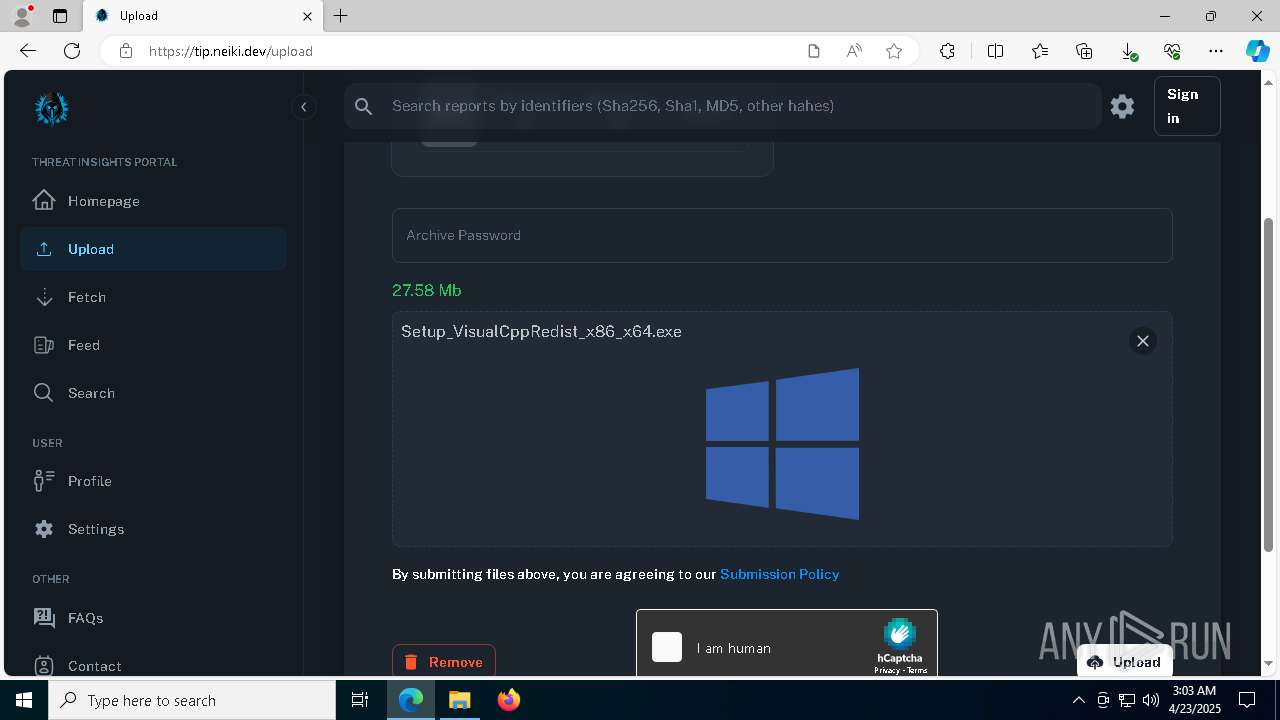
Task: Select Upload in the sidebar
Action: pyautogui.click(x=153, y=249)
